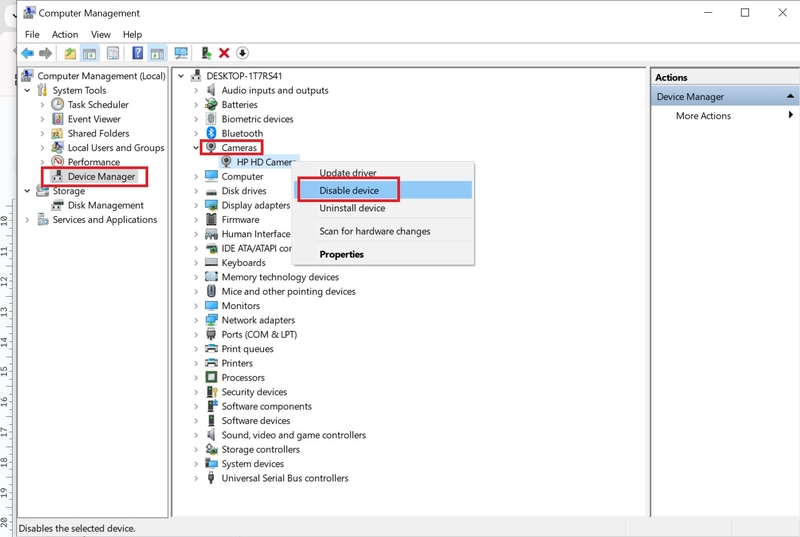Screen dimensions: 800x537
Task: Click the Mice and other pointing devices icon
Action: click(x=211, y=291)
